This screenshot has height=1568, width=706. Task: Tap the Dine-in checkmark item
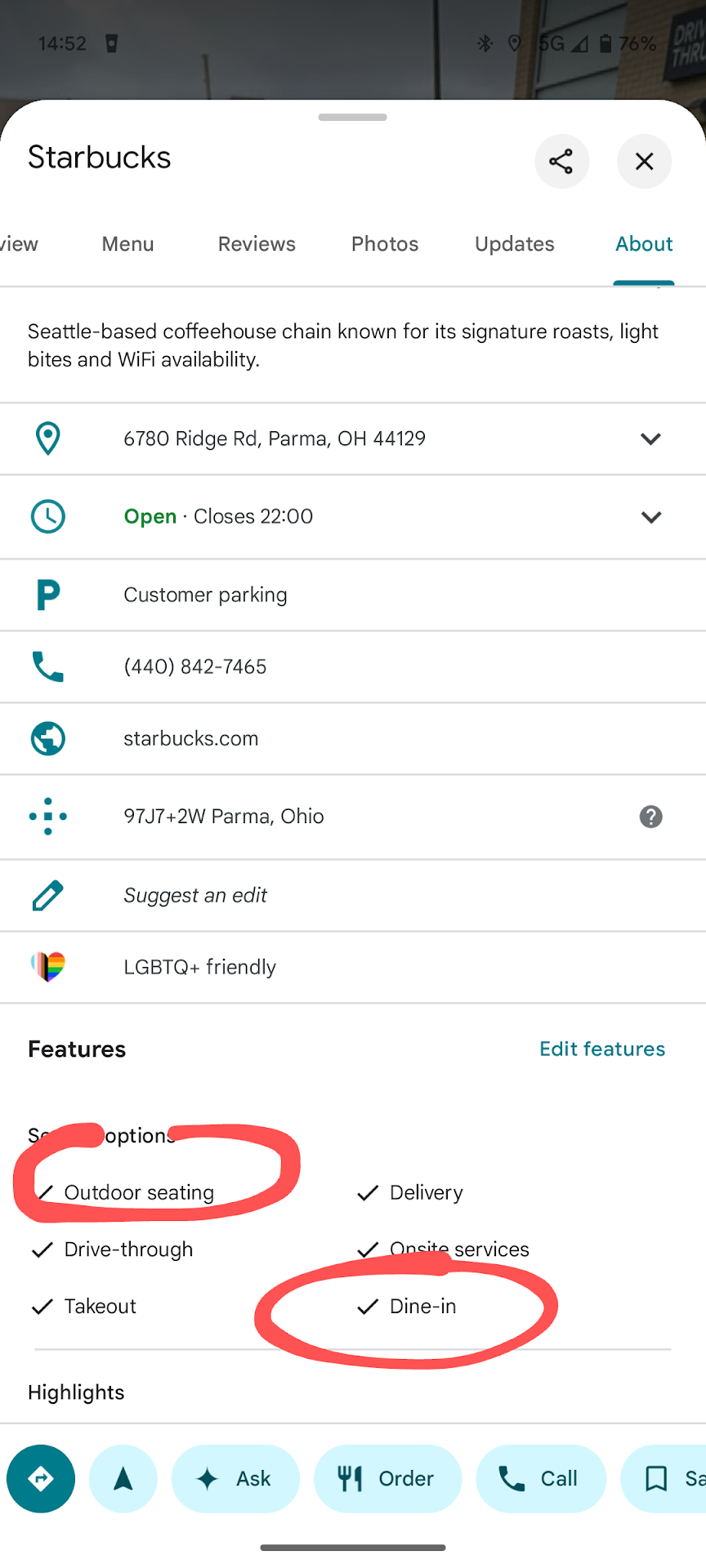[409, 1306]
